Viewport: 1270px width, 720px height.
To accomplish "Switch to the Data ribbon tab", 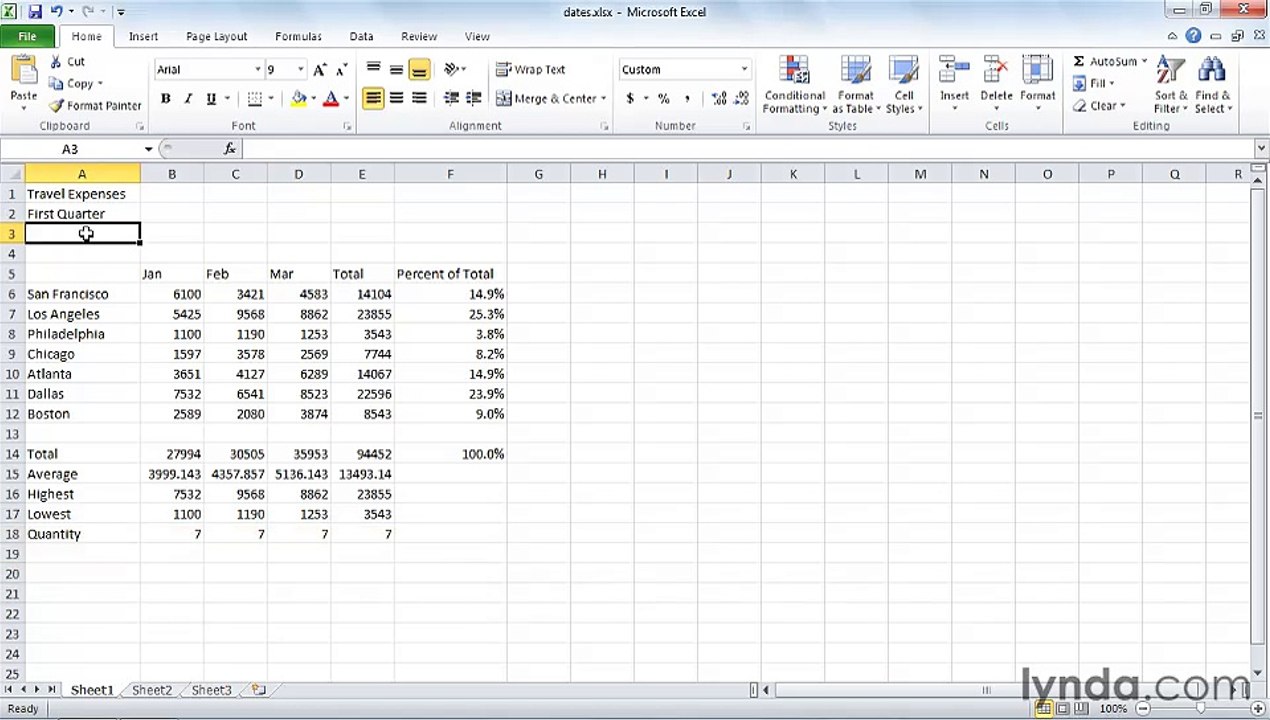I will tap(361, 36).
